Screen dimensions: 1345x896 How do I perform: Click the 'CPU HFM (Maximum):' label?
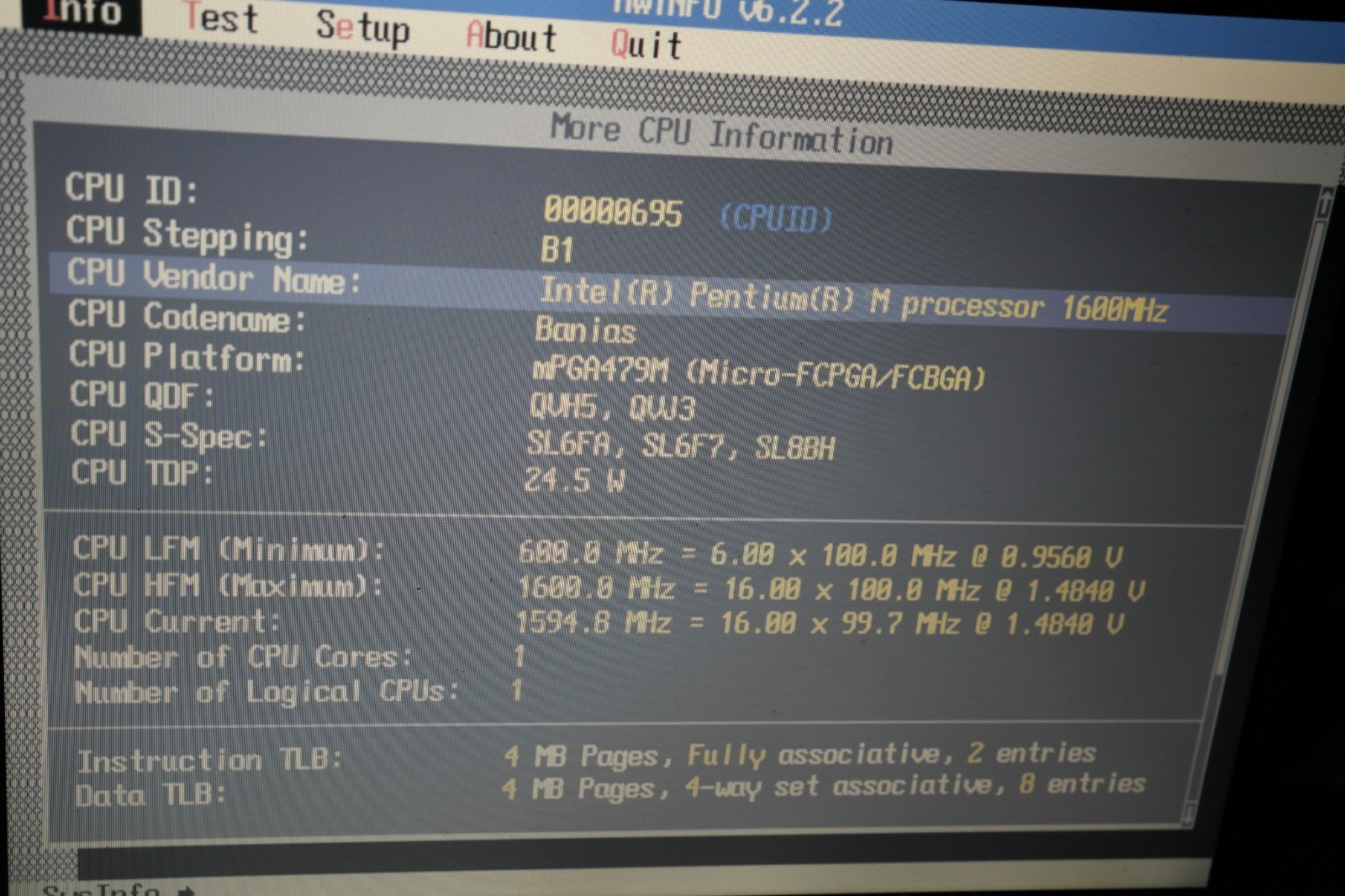click(228, 585)
